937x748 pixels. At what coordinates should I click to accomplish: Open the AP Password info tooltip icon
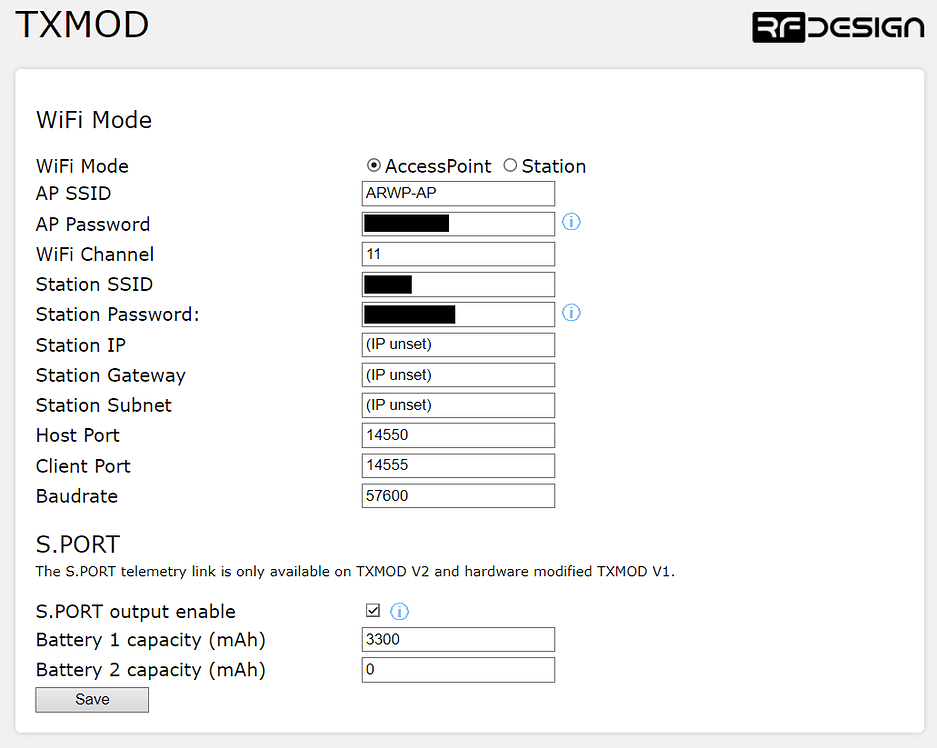[571, 222]
